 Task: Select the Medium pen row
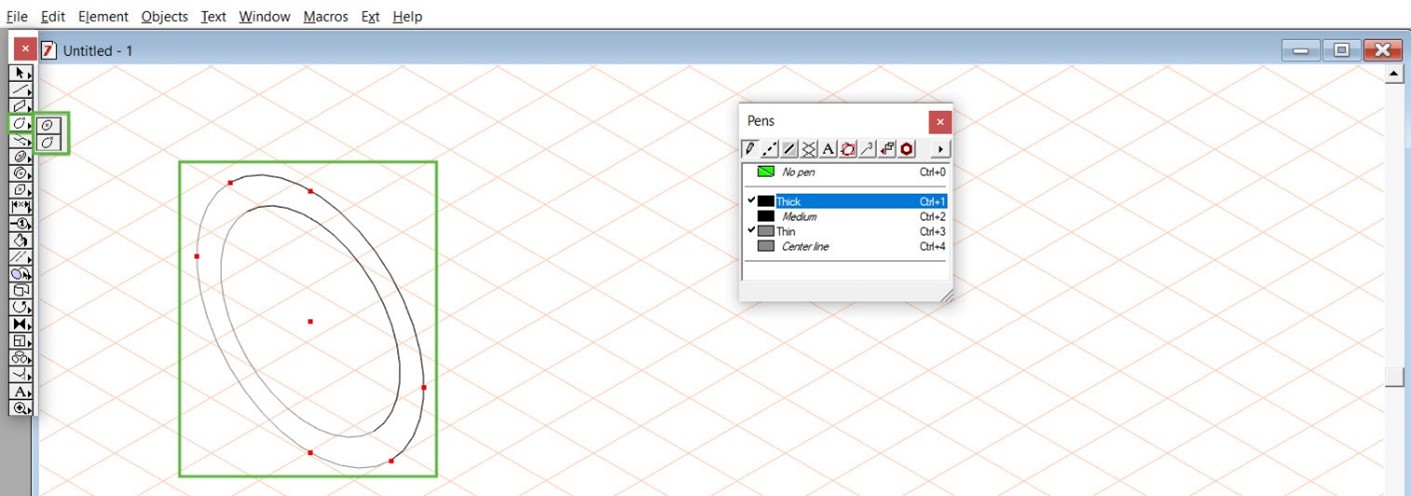pos(845,216)
